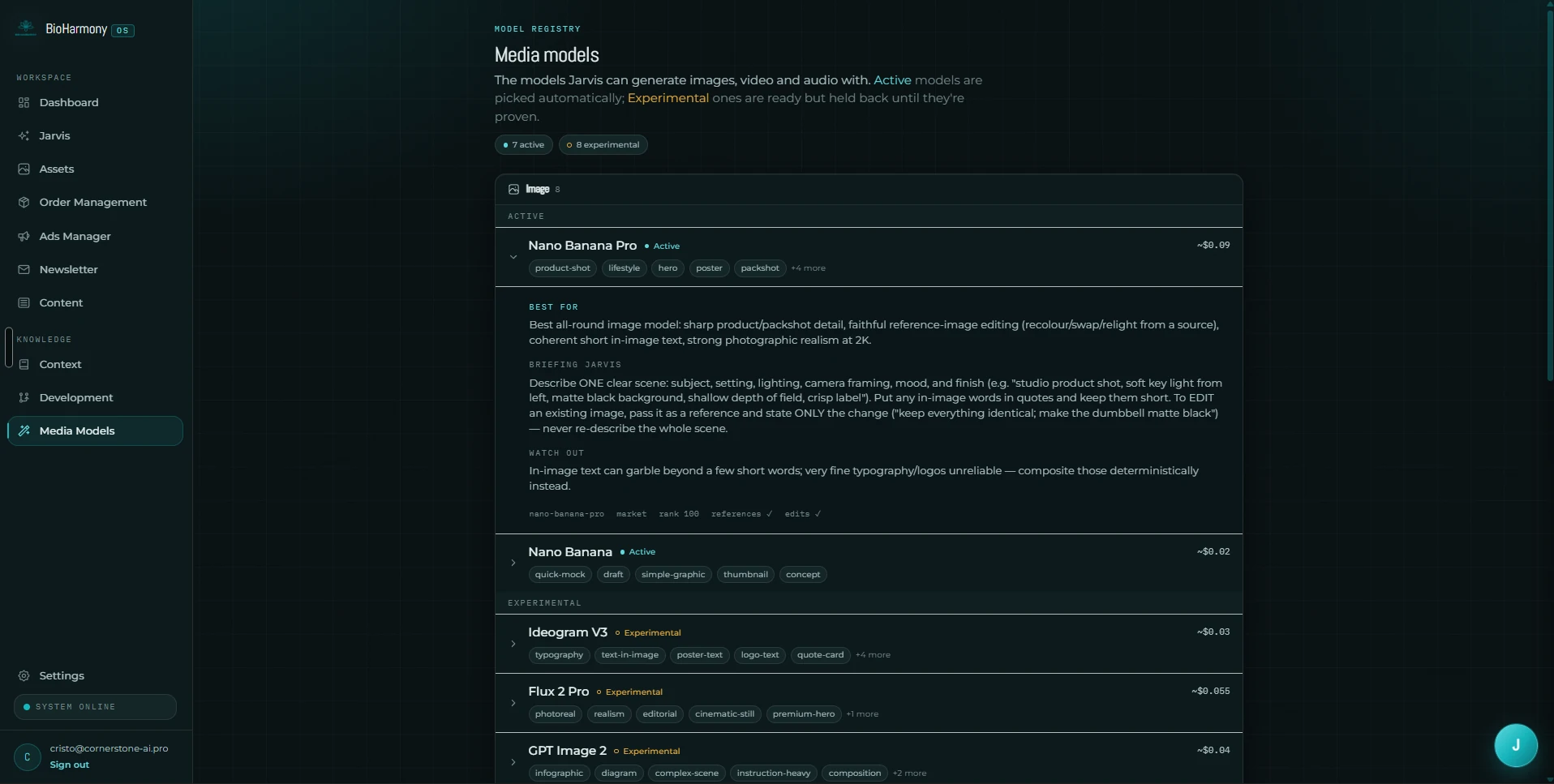This screenshot has width=1554, height=784.
Task: Click the rank 100 metadata label
Action: [679, 514]
